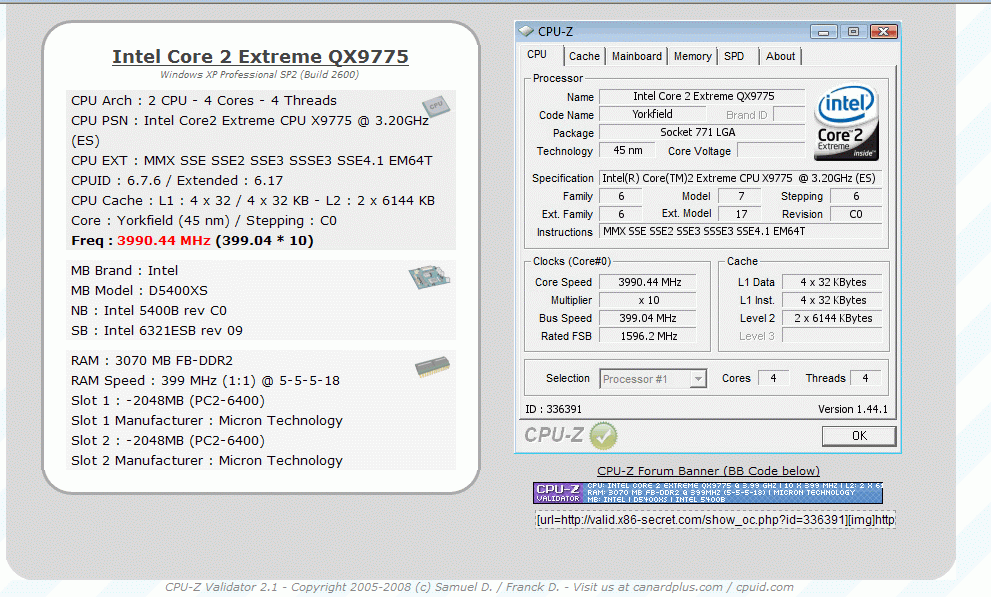Viewport: 991px width, 597px height.
Task: Click the L1 Data 4 x 32 KBytes value
Action: tap(832, 282)
